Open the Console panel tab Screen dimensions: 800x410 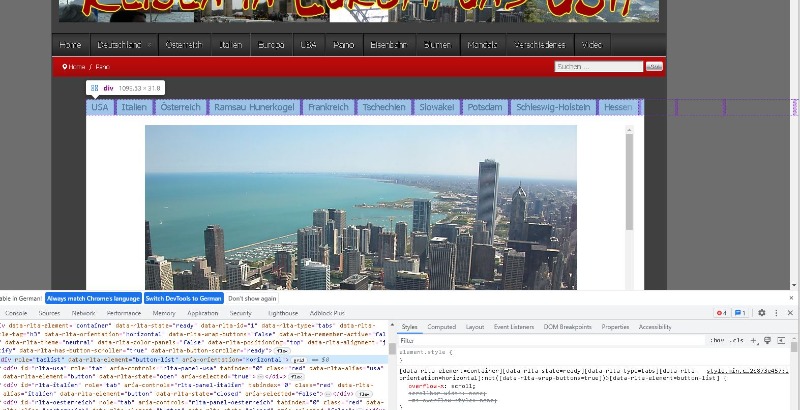click(16, 313)
